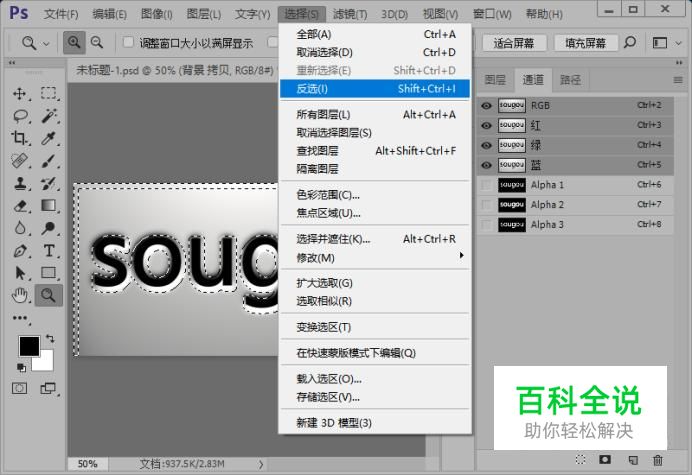The height and width of the screenshot is (475, 692).
Task: Open the 滤镜(T) menu
Action: 350,14
